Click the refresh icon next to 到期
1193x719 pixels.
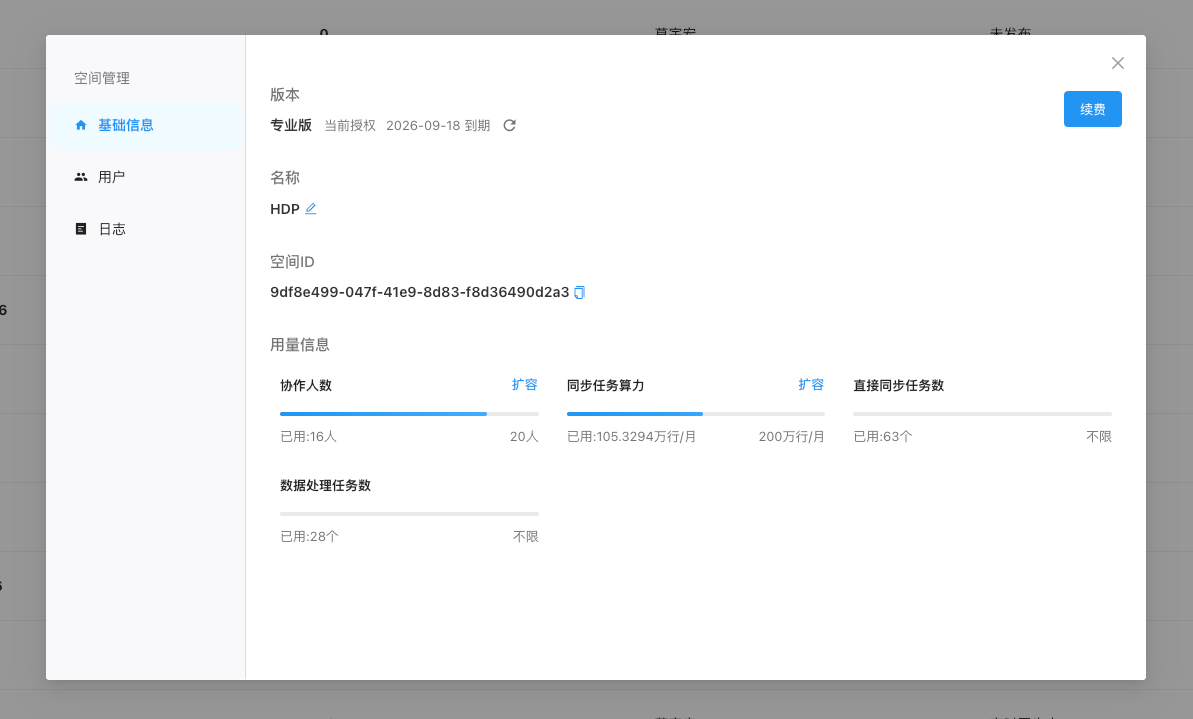(509, 125)
